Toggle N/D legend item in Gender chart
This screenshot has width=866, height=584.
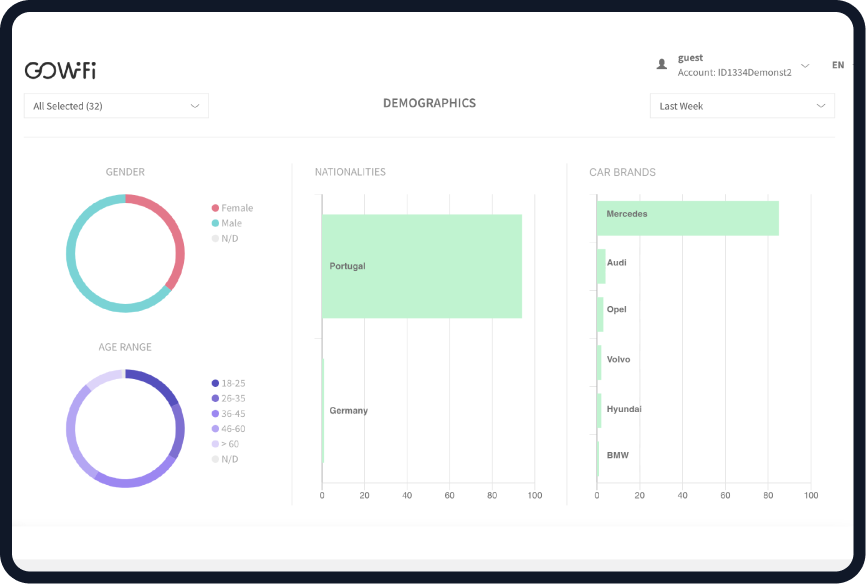225,238
